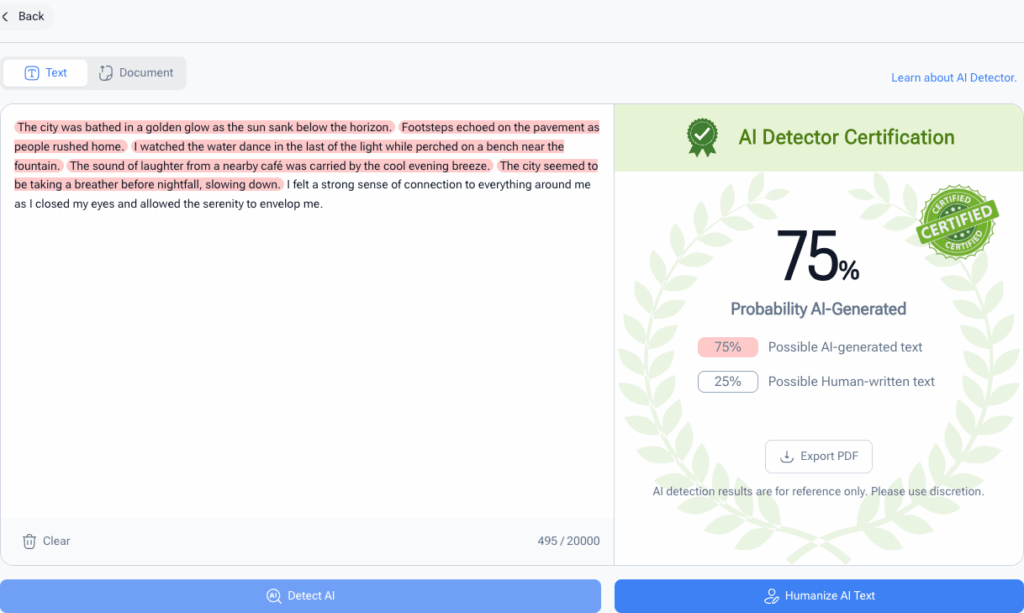The width and height of the screenshot is (1024, 613).
Task: Click the 'Possible AI-generated text' label
Action: click(x=845, y=347)
